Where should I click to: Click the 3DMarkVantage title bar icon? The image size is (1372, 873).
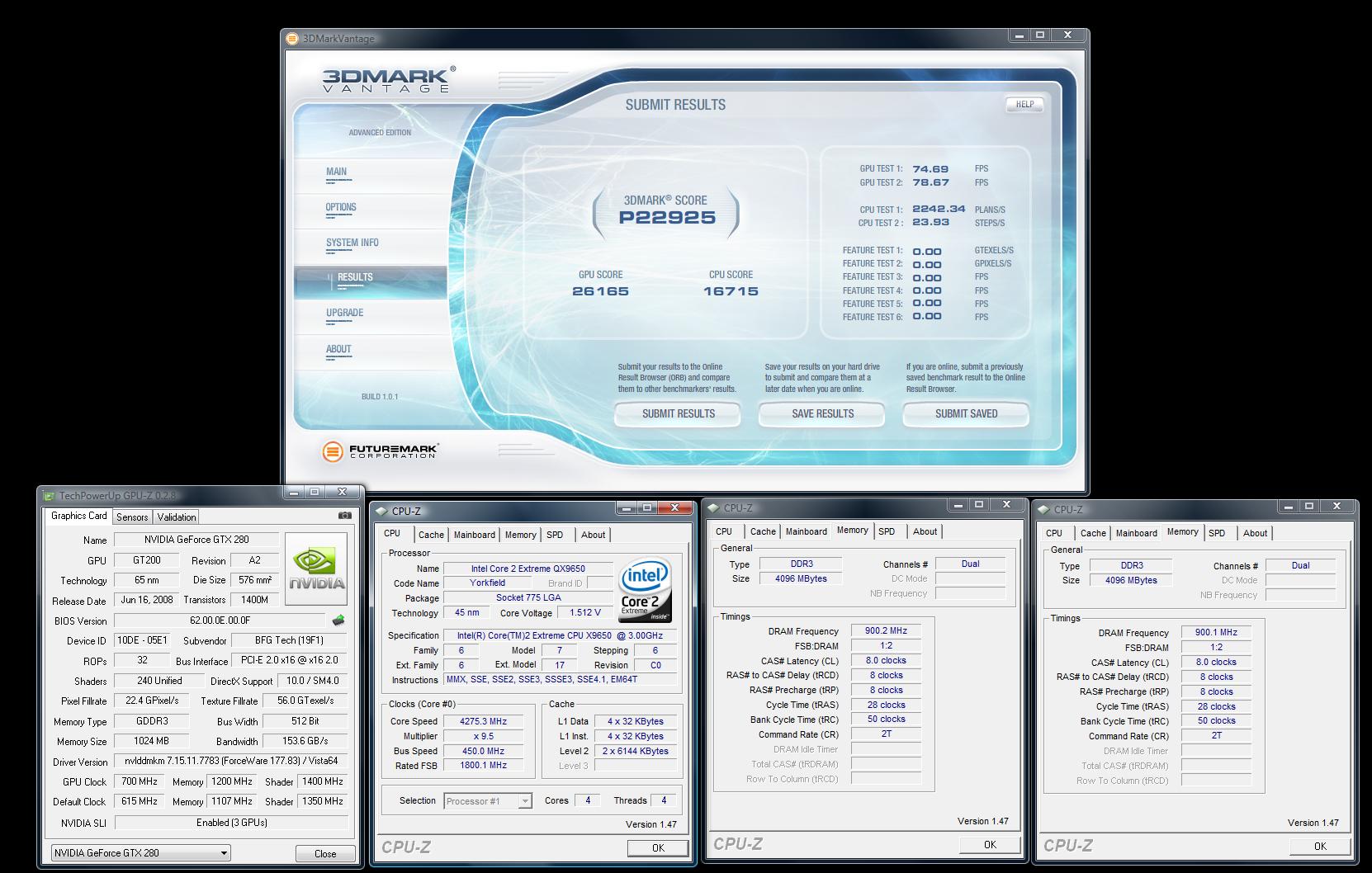tap(292, 38)
